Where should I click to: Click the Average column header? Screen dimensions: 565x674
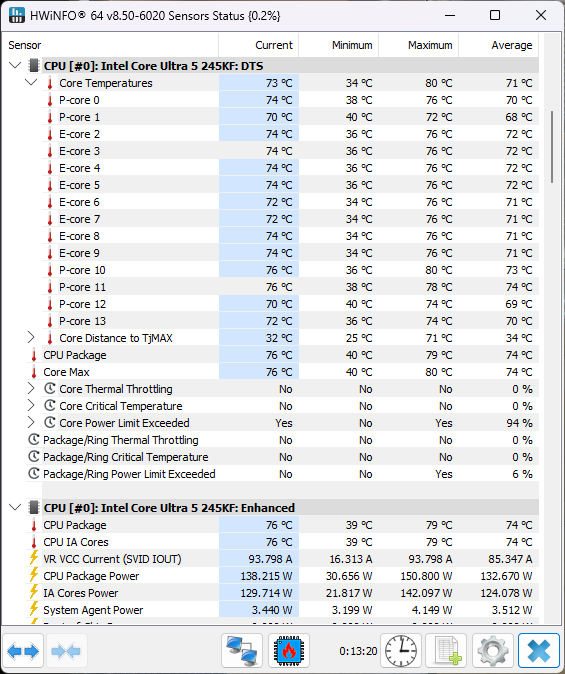point(499,45)
